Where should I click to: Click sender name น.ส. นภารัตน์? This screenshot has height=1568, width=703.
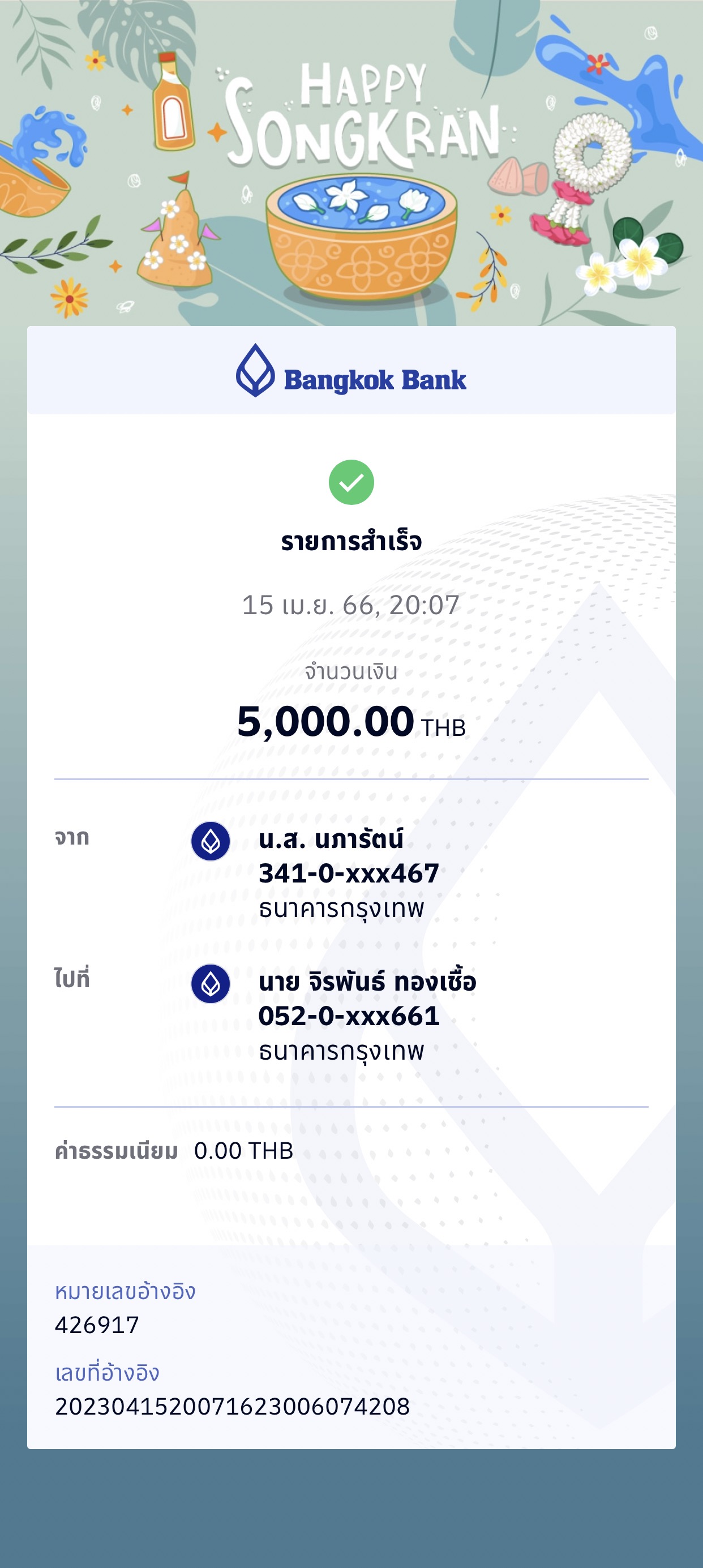331,839
